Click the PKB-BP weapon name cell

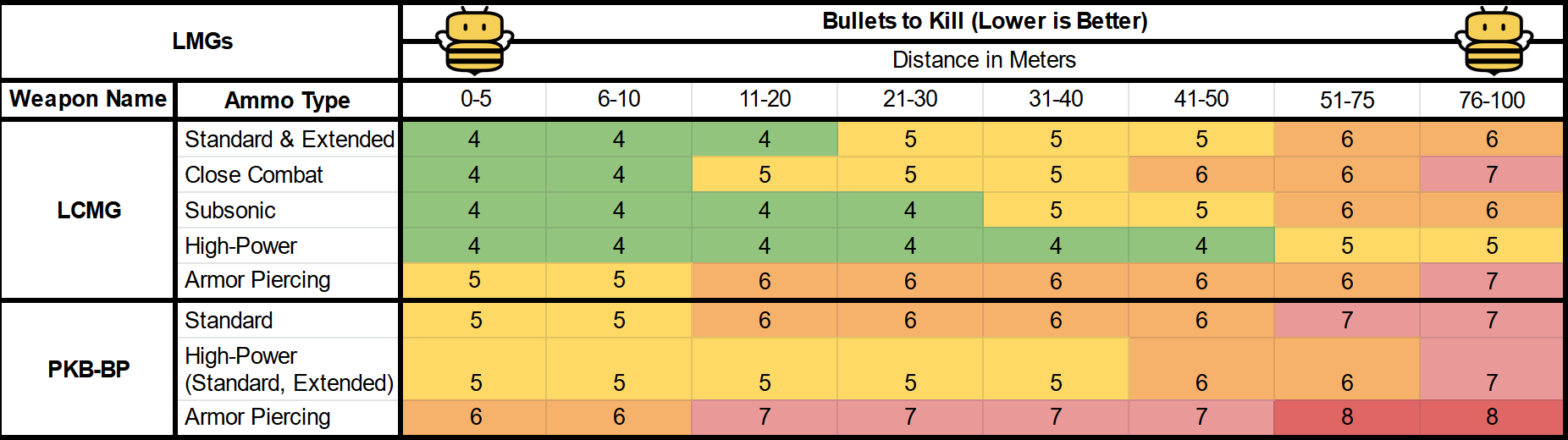pyautogui.click(x=89, y=369)
